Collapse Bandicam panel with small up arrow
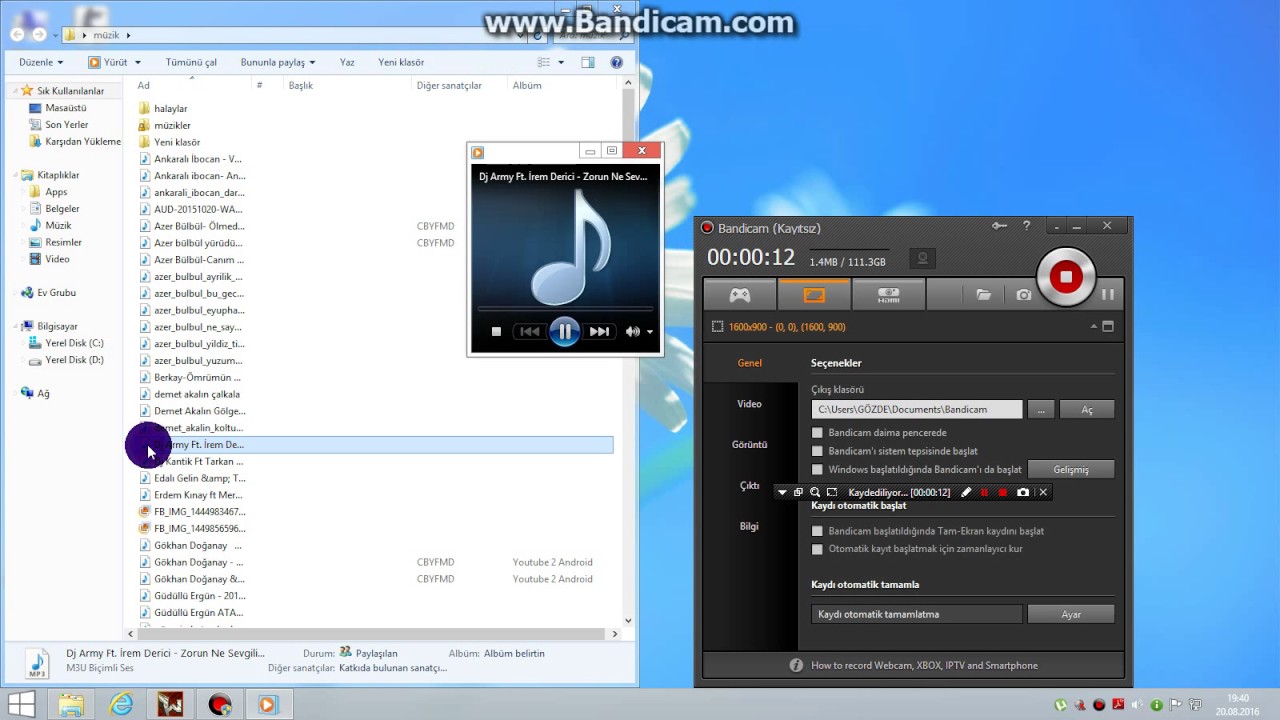Viewport: 1280px width, 720px height. [x=1094, y=326]
